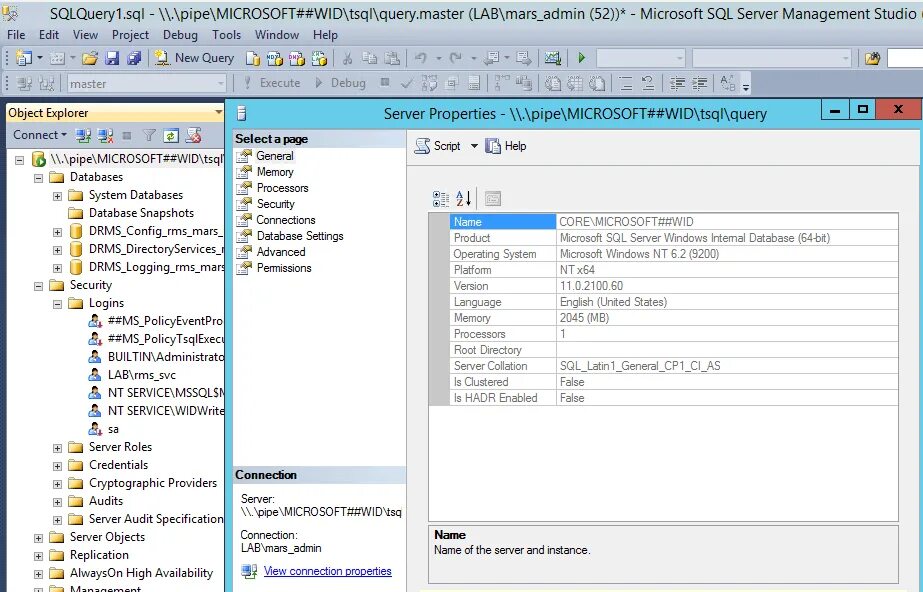Open the Script dropdown arrow

[474, 146]
